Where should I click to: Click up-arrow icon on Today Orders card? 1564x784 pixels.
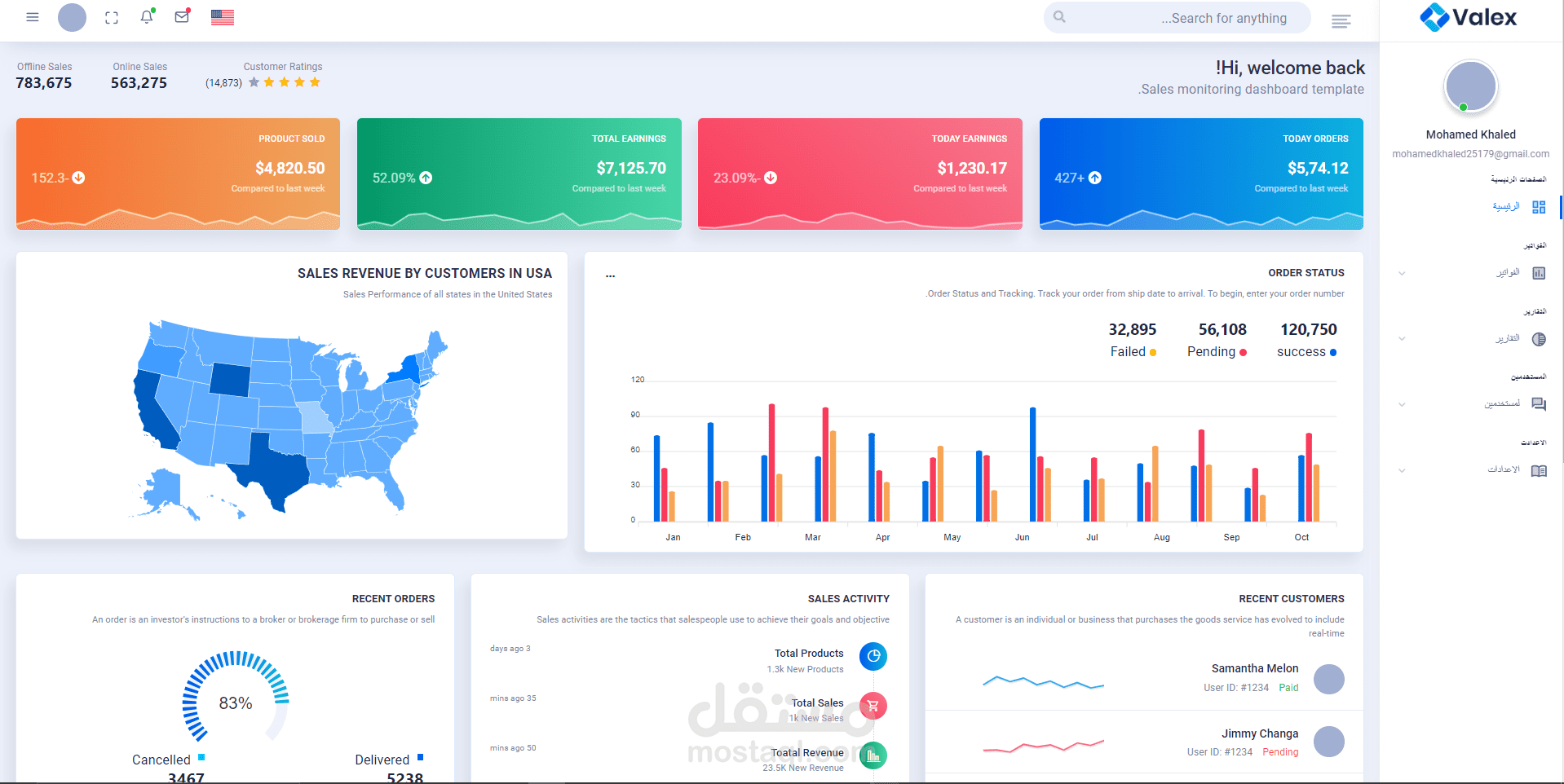click(1095, 178)
